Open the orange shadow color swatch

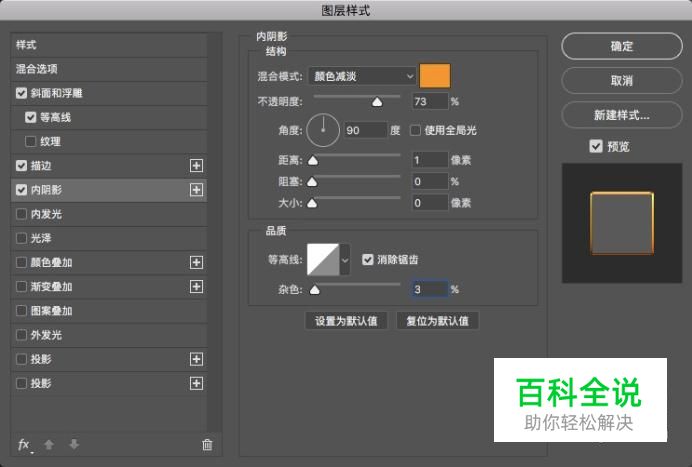[x=435, y=75]
